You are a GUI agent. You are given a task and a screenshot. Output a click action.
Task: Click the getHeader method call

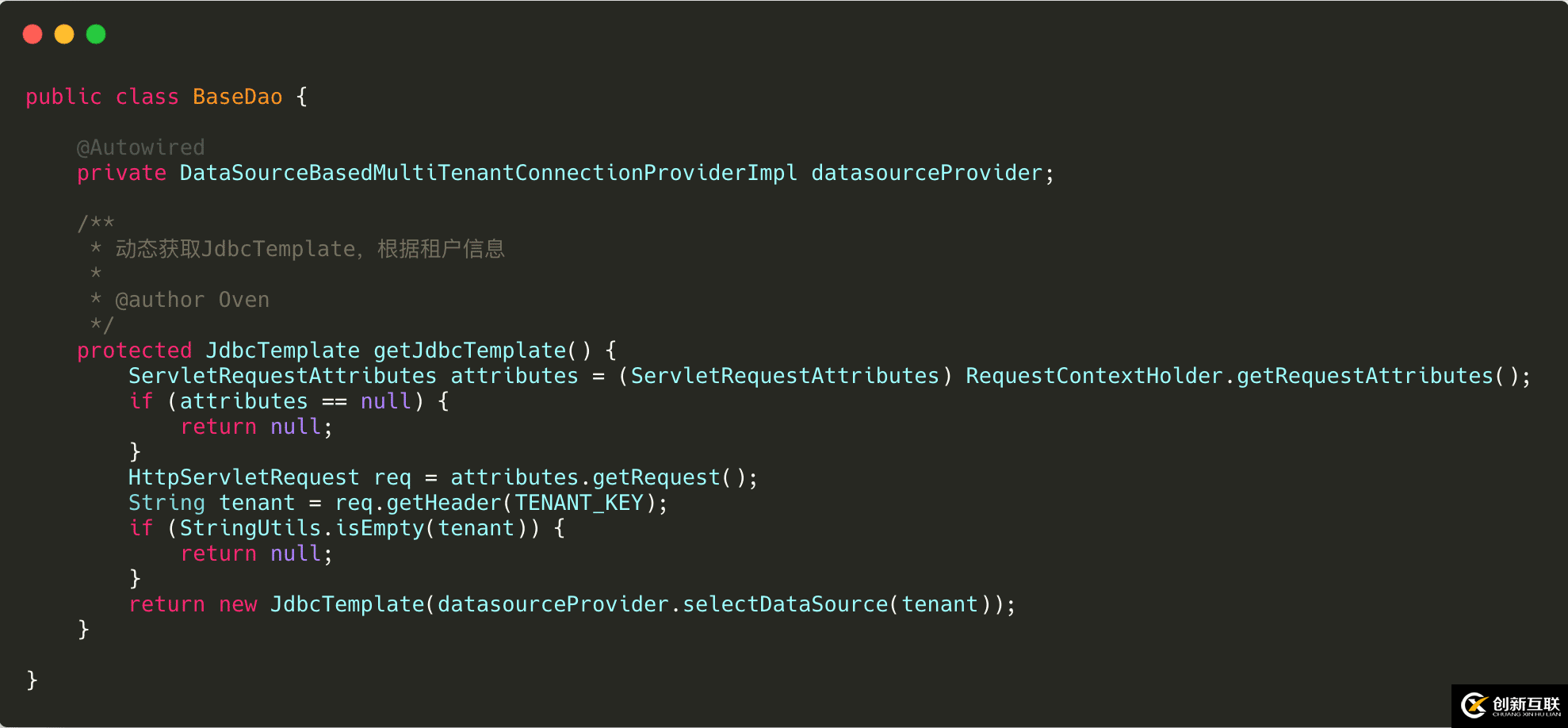(x=443, y=503)
